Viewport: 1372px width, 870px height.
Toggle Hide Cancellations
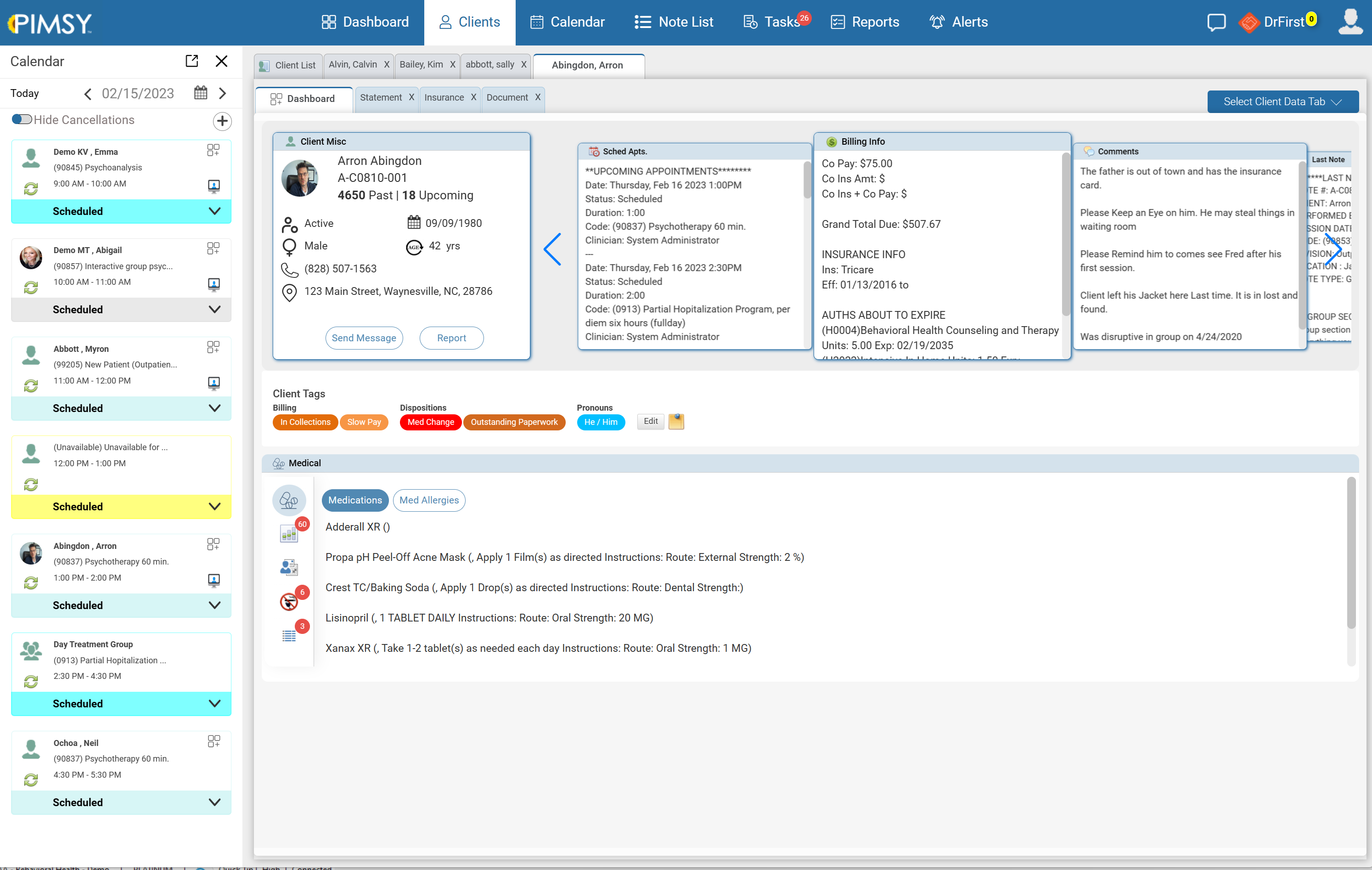[x=22, y=119]
